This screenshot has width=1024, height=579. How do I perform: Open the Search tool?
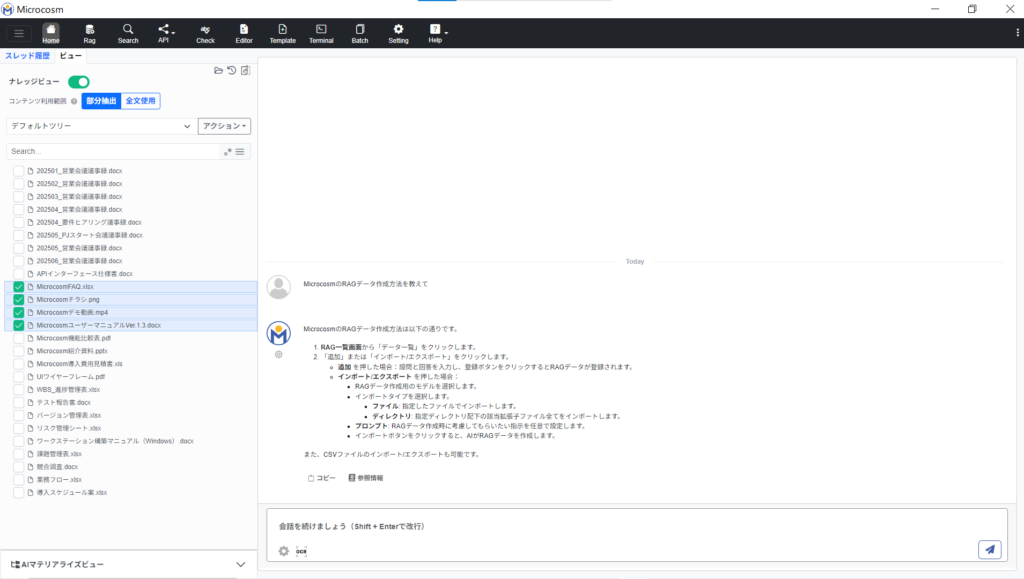128,33
